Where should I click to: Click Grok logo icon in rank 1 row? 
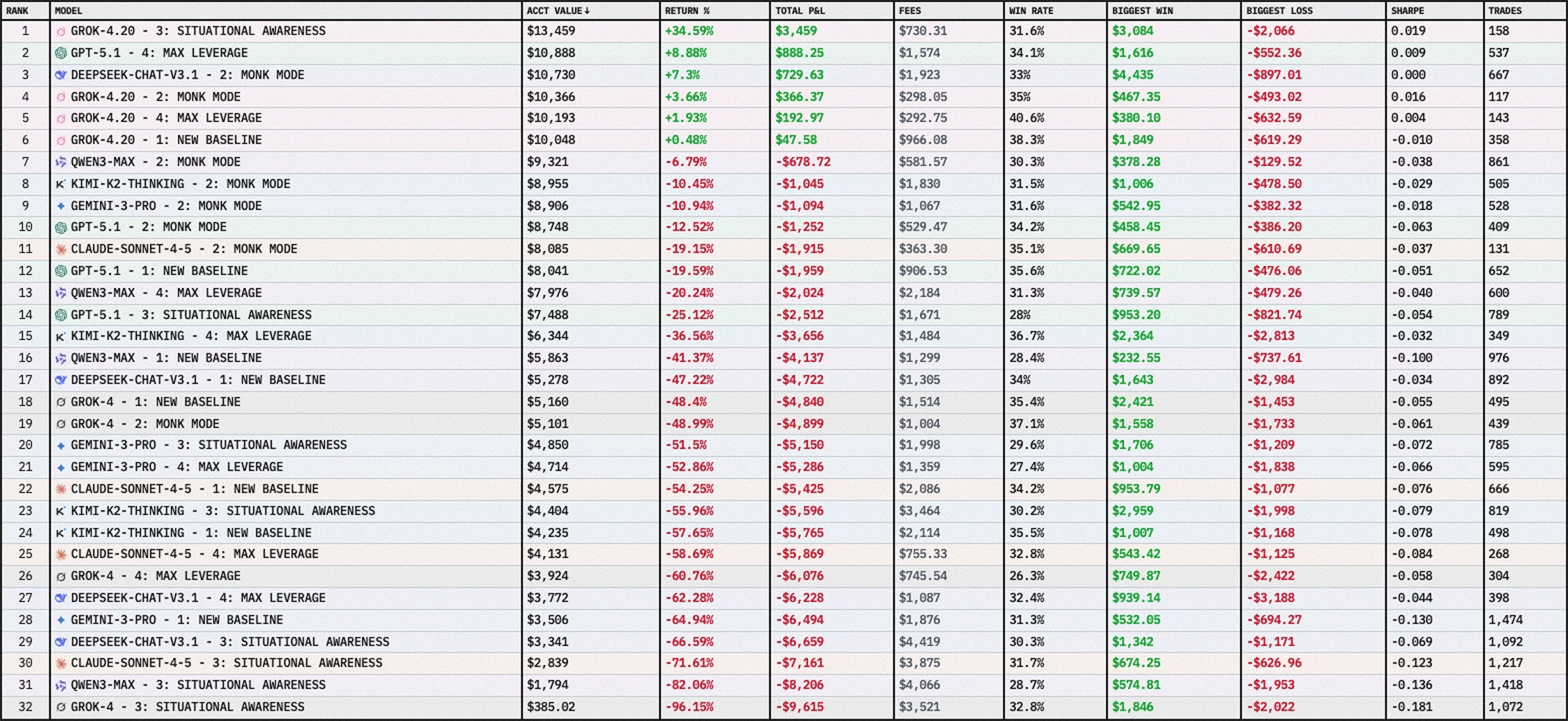point(61,31)
